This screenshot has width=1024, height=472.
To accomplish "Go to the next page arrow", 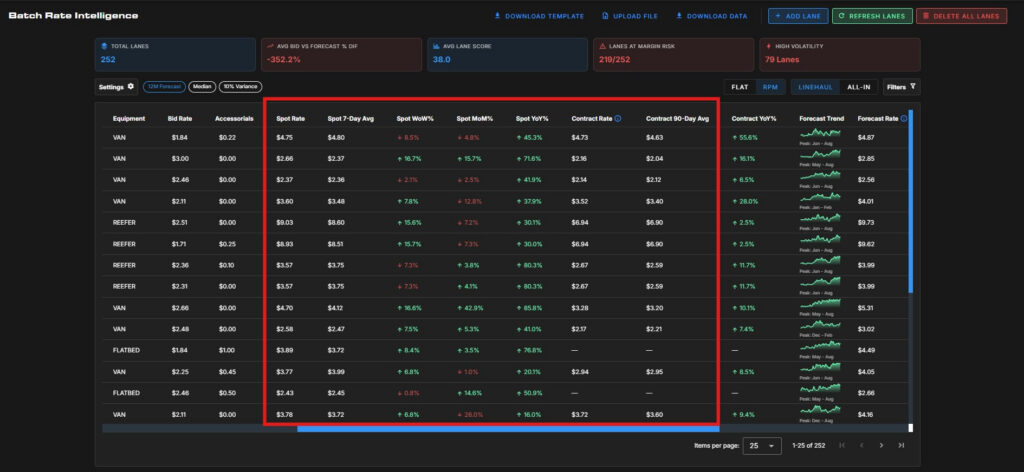I will (x=882, y=445).
